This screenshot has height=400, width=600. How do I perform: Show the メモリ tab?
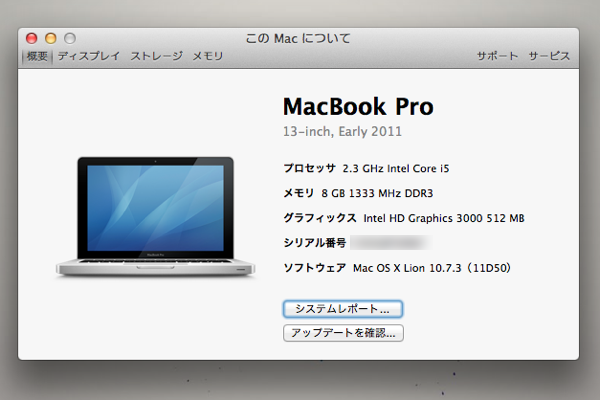tap(207, 56)
